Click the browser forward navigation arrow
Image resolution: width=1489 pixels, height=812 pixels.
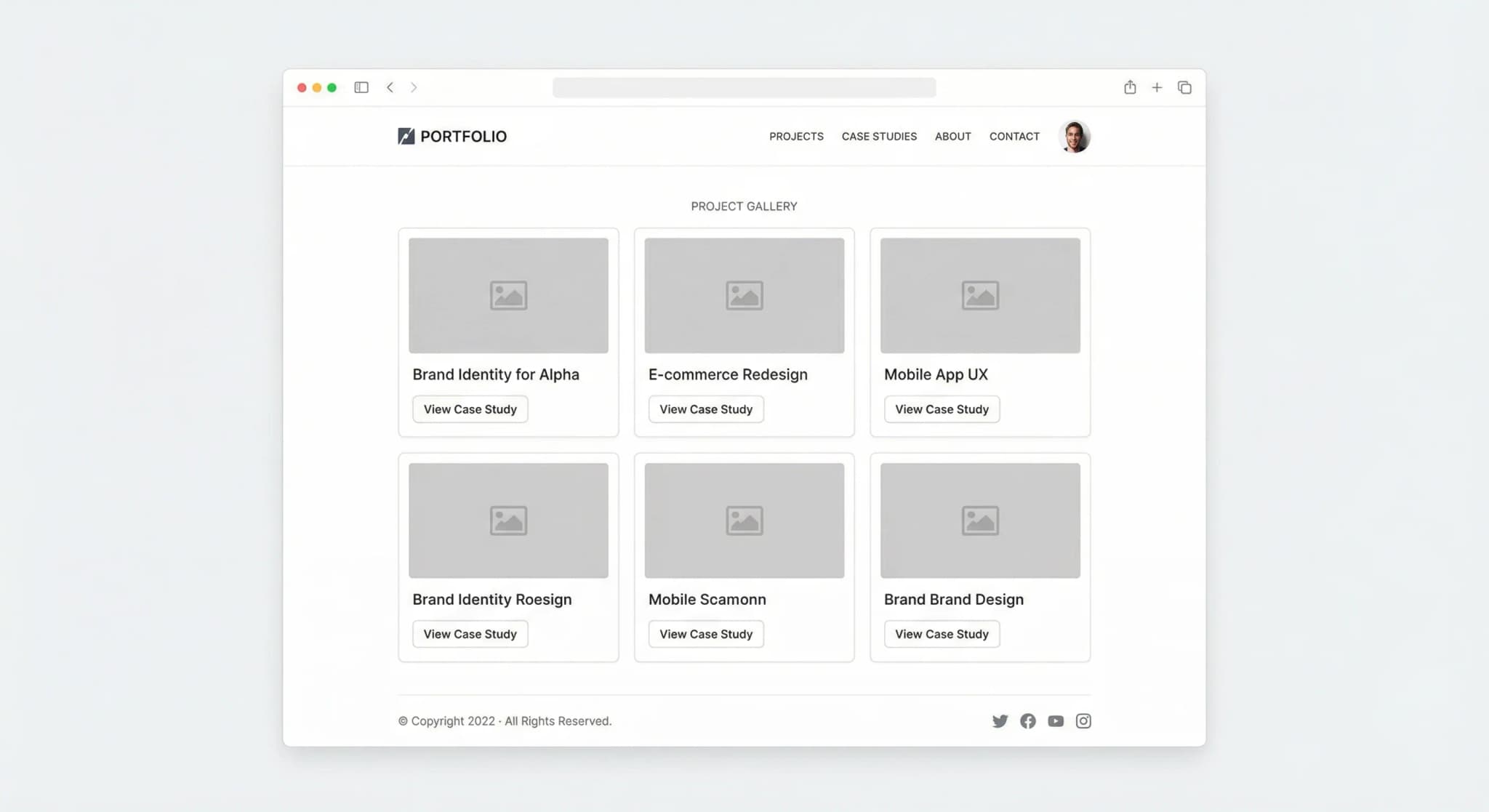pyautogui.click(x=414, y=87)
